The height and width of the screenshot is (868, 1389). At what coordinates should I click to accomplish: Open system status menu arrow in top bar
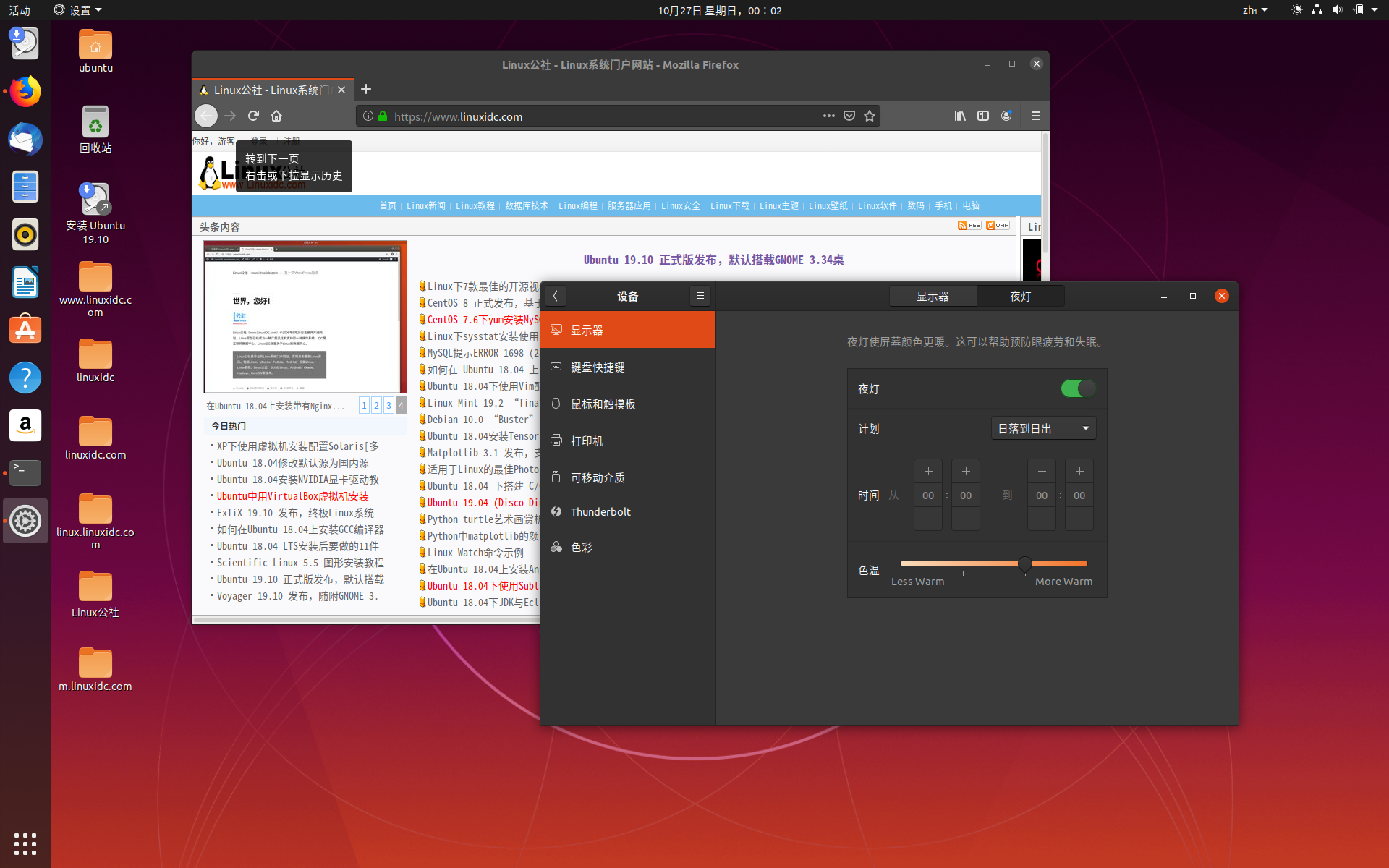coord(1375,10)
